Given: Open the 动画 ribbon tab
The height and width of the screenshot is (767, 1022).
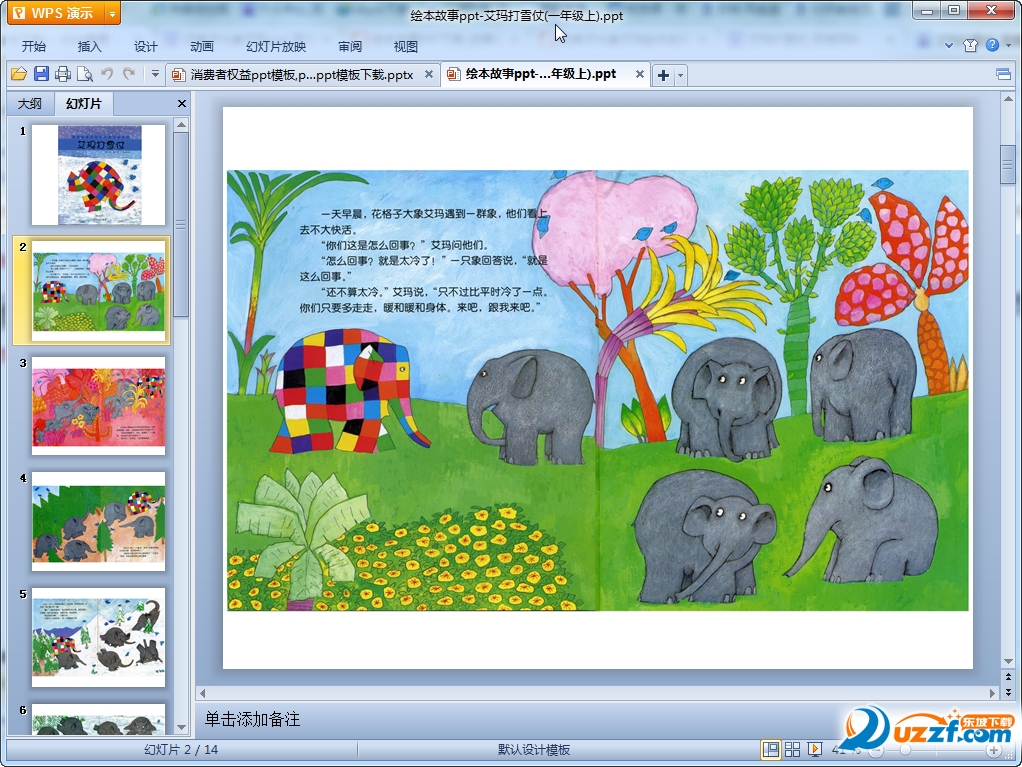Looking at the screenshot, I should [x=201, y=46].
